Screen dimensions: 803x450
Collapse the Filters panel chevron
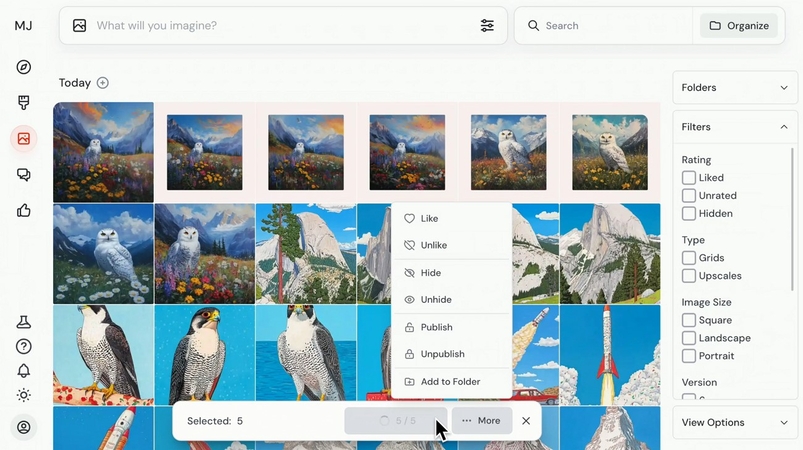click(784, 126)
